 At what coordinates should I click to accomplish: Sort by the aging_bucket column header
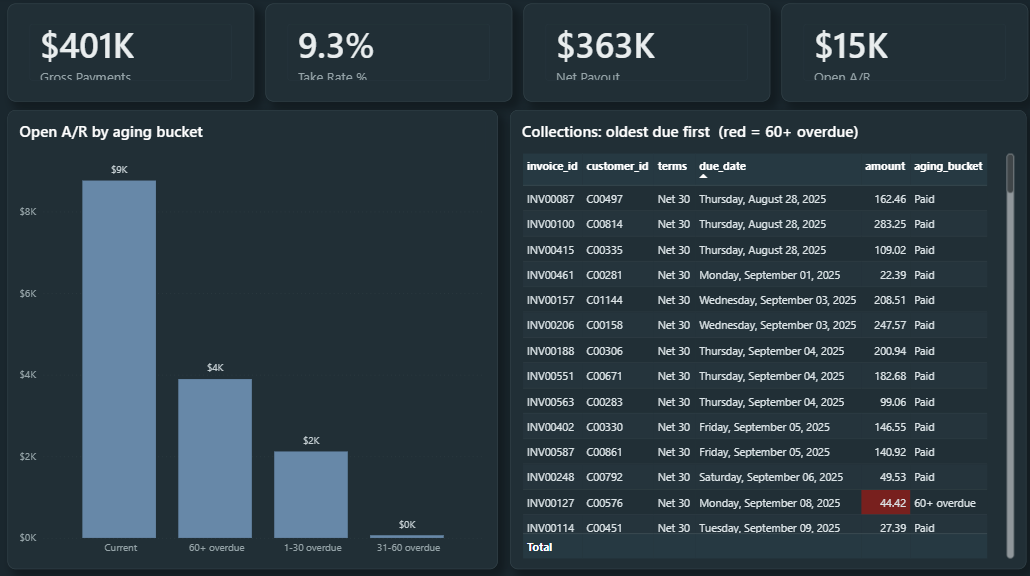click(x=948, y=166)
